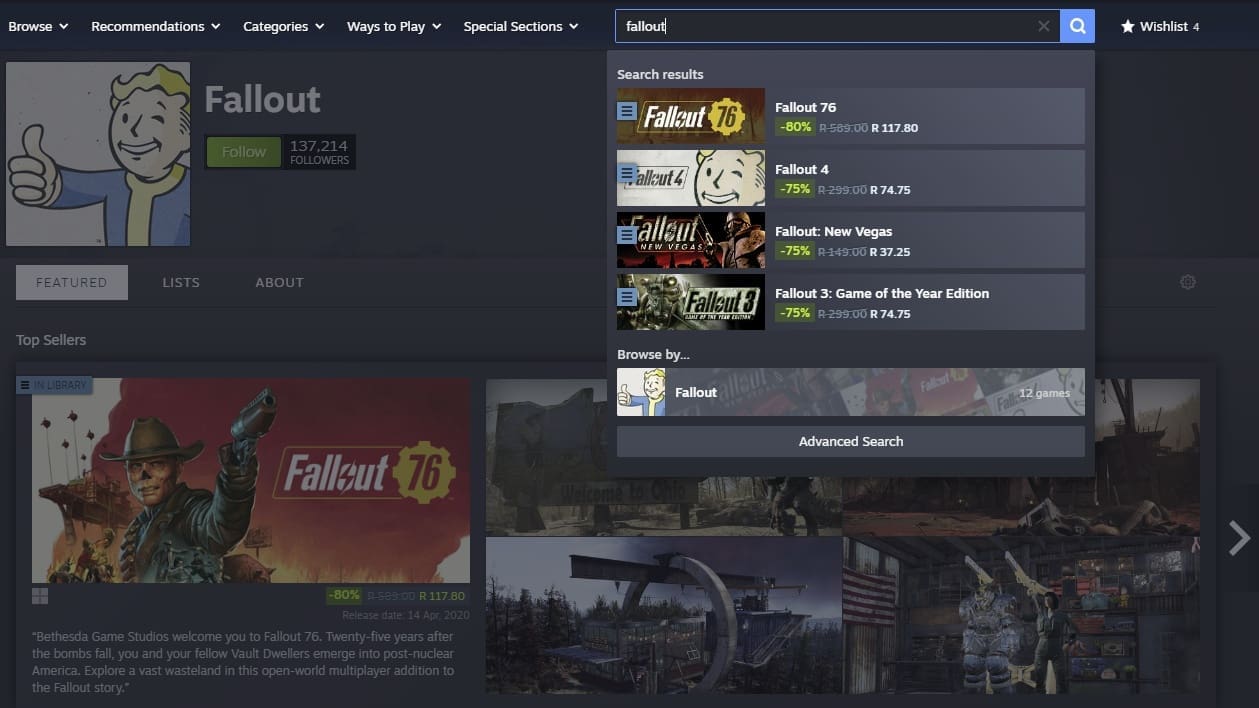Open the Recommendations dropdown

pyautogui.click(x=155, y=26)
